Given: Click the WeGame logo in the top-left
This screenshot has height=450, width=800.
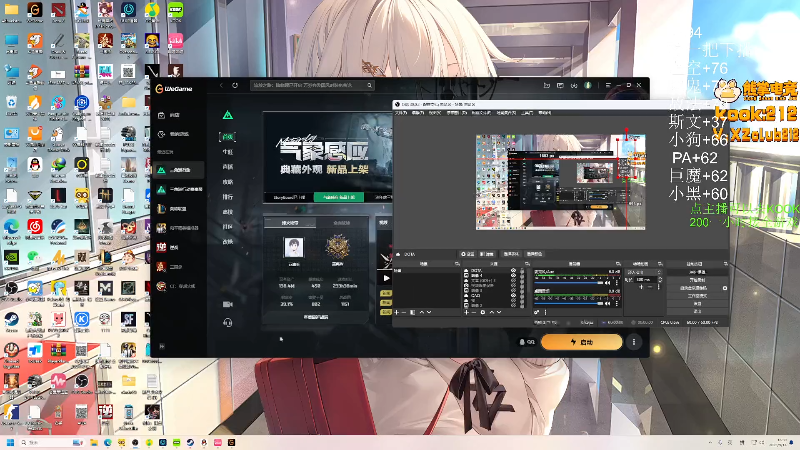Looking at the screenshot, I should [x=174, y=89].
